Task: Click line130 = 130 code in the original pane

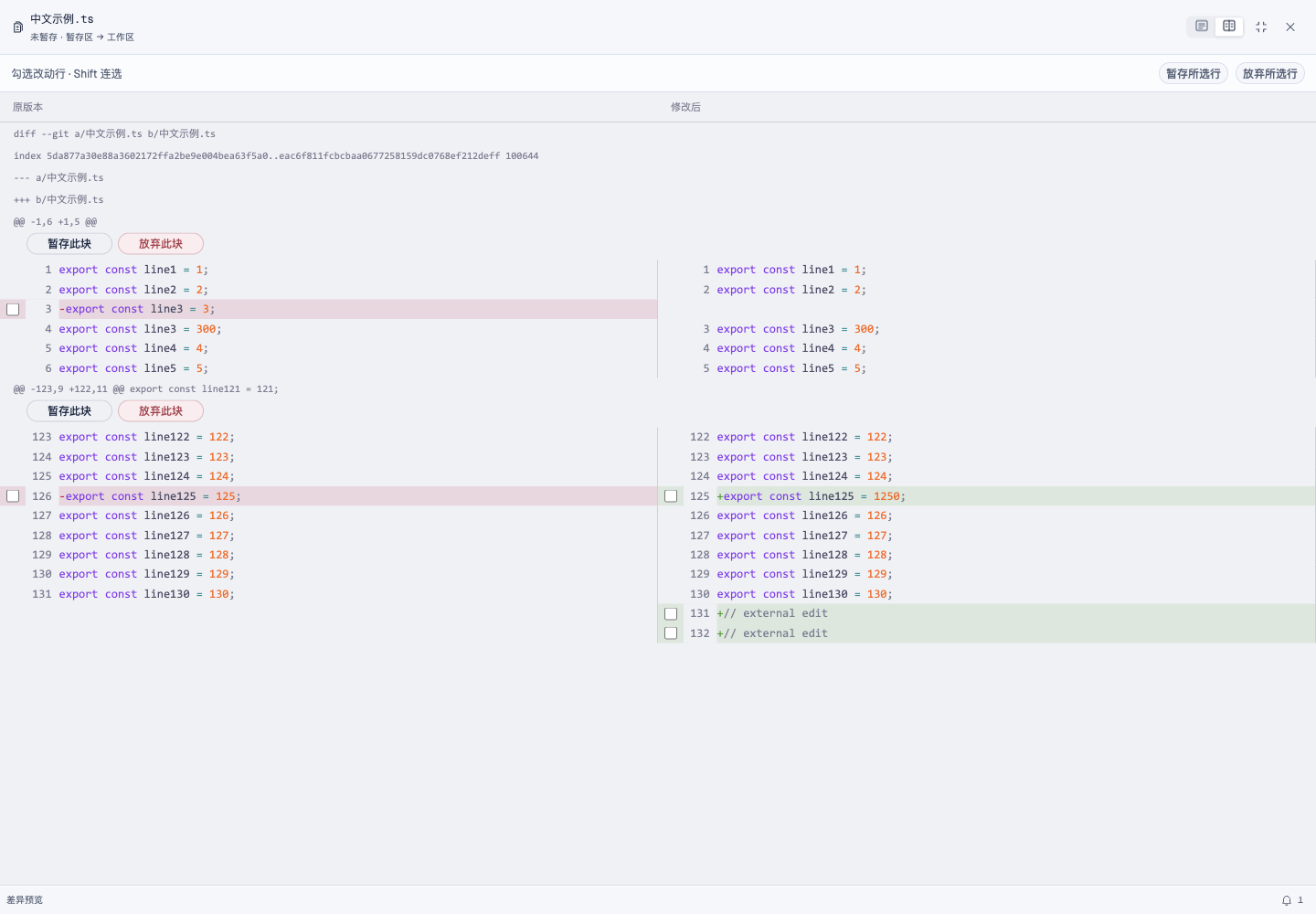Action: pos(146,594)
